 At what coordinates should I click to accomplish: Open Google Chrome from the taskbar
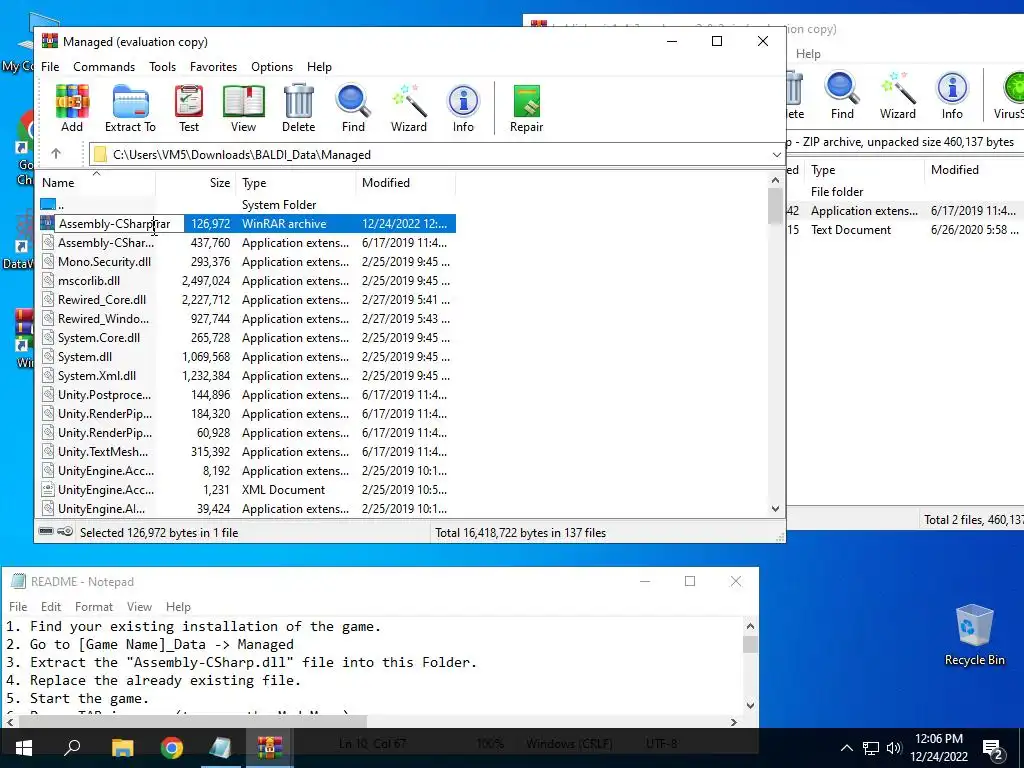172,748
